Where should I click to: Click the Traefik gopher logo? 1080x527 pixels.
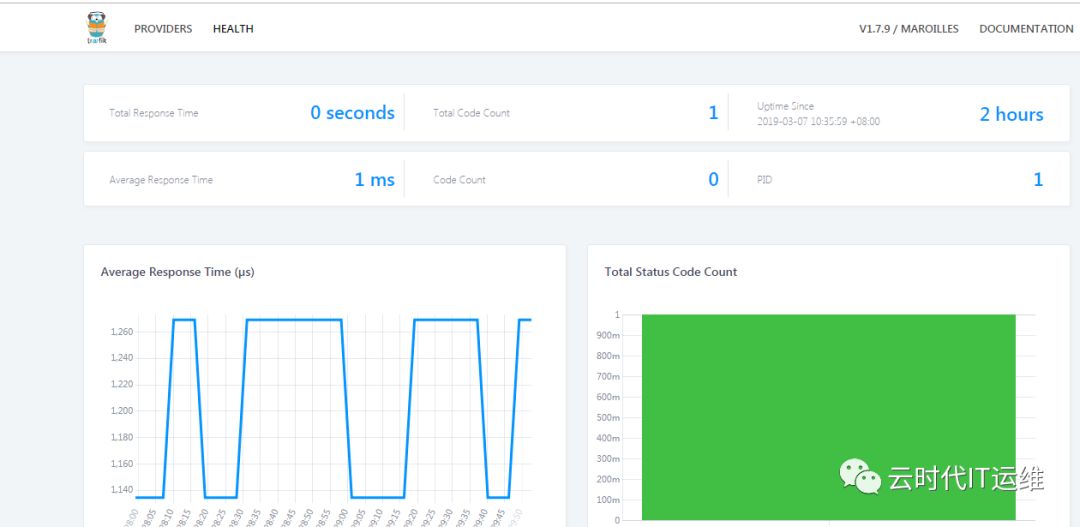97,28
